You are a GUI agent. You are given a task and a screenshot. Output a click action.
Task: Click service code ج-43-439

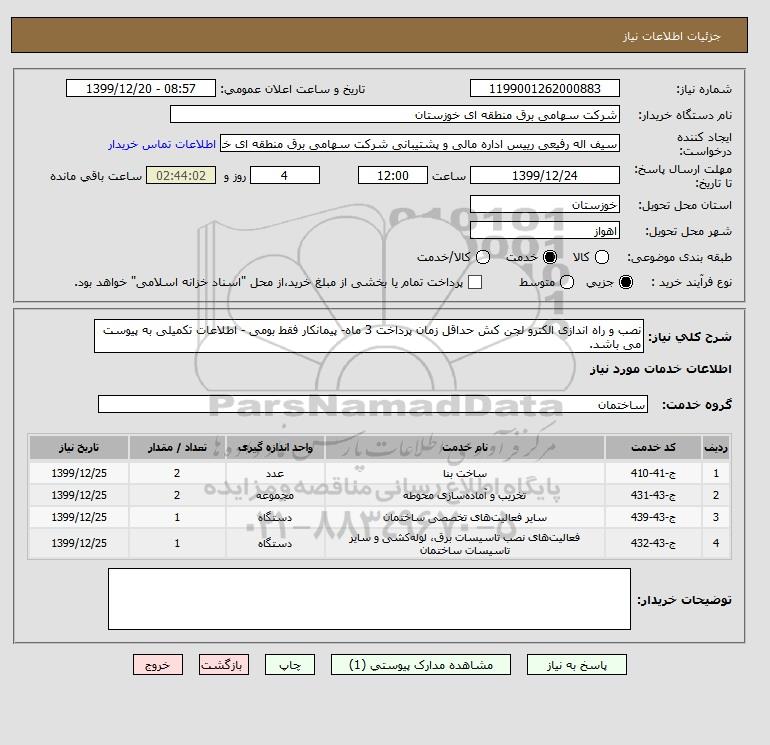click(653, 517)
